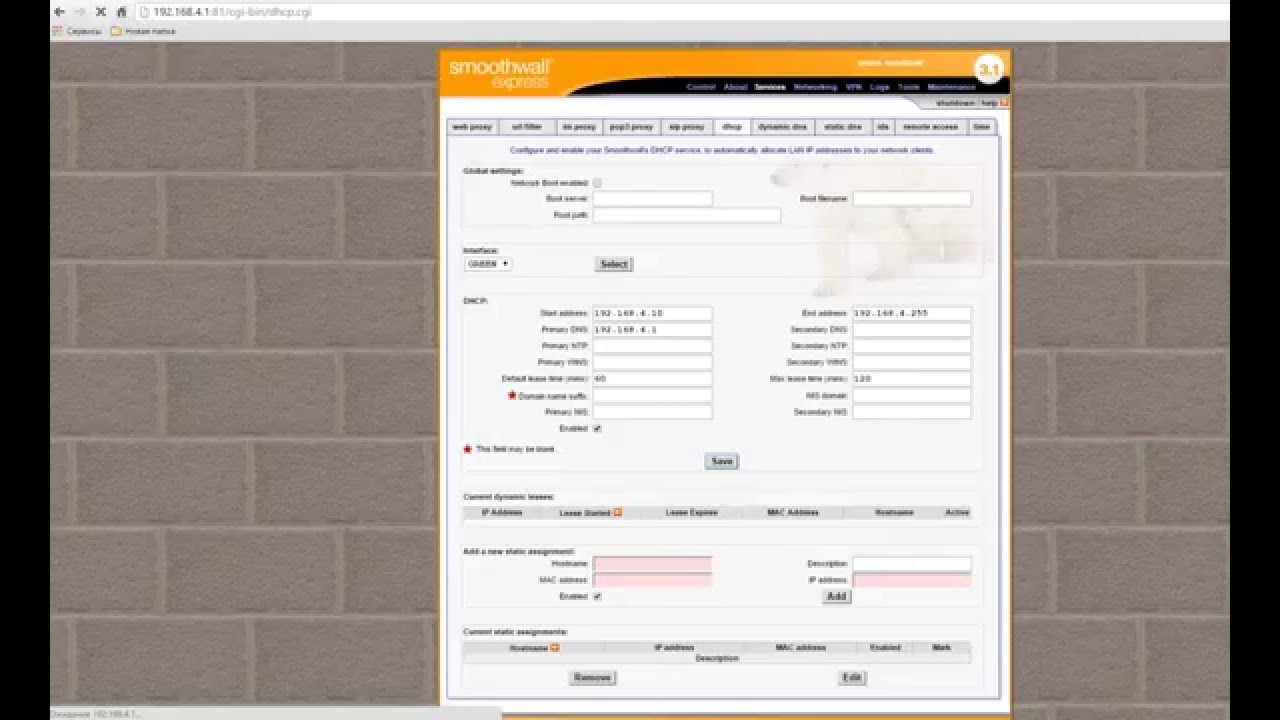Click the Default lease time field

tap(653, 379)
